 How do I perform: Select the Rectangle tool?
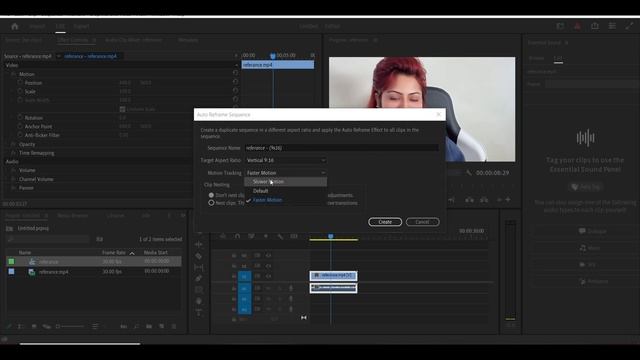199,290
